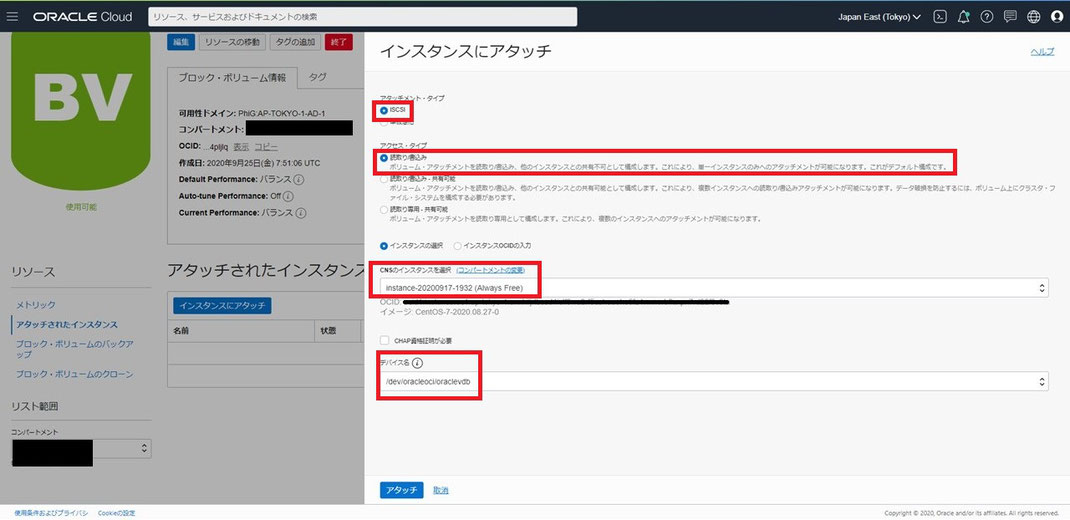Open Cookieの設定 footer link
The width and height of the screenshot is (1070, 520).
[x=116, y=512]
